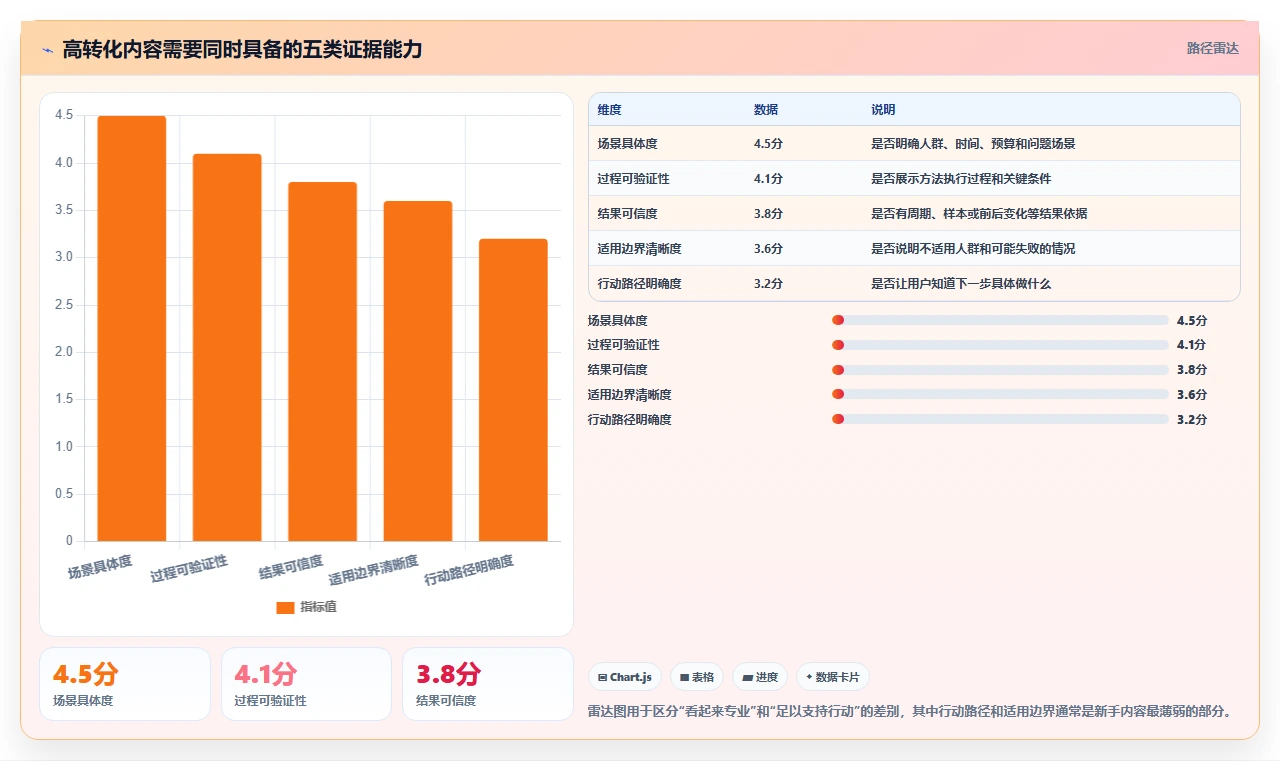Image resolution: width=1280 pixels, height=761 pixels.
Task: Click the 行动路径明确度 bar in chart
Action: tap(513, 390)
